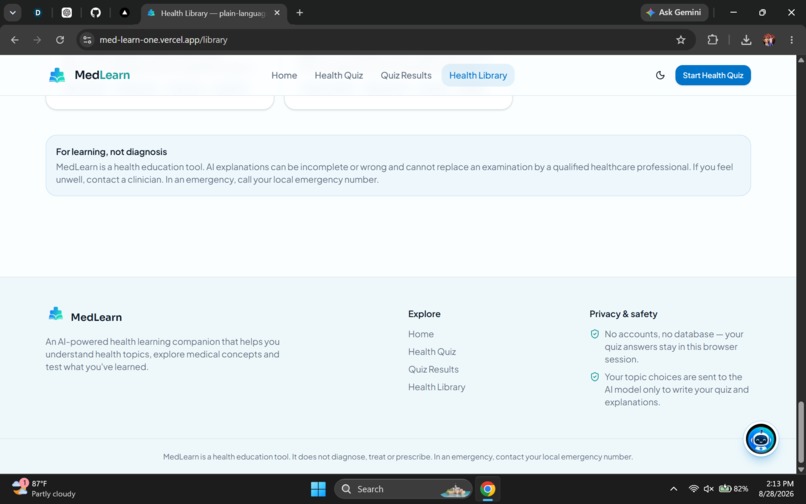This screenshot has width=806, height=504.
Task: Click the page vertical scrollbar thumb
Action: (x=800, y=432)
